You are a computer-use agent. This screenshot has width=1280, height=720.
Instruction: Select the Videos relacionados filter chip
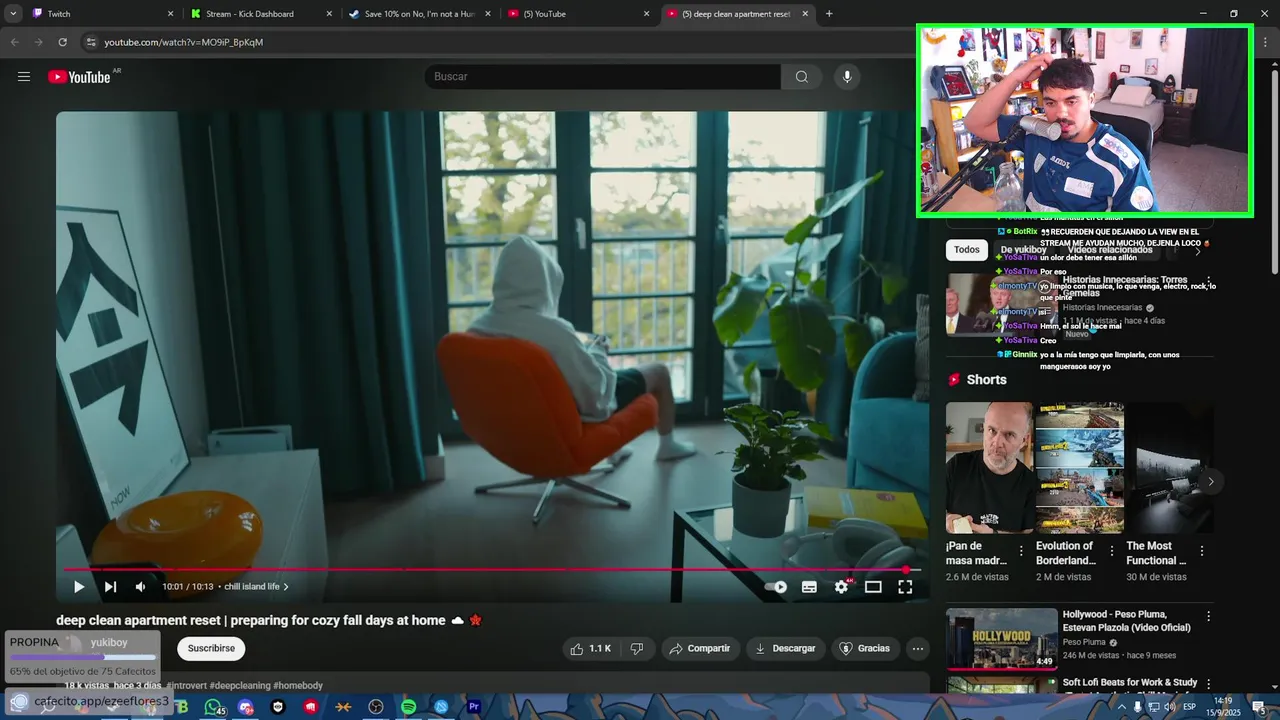coord(1110,250)
